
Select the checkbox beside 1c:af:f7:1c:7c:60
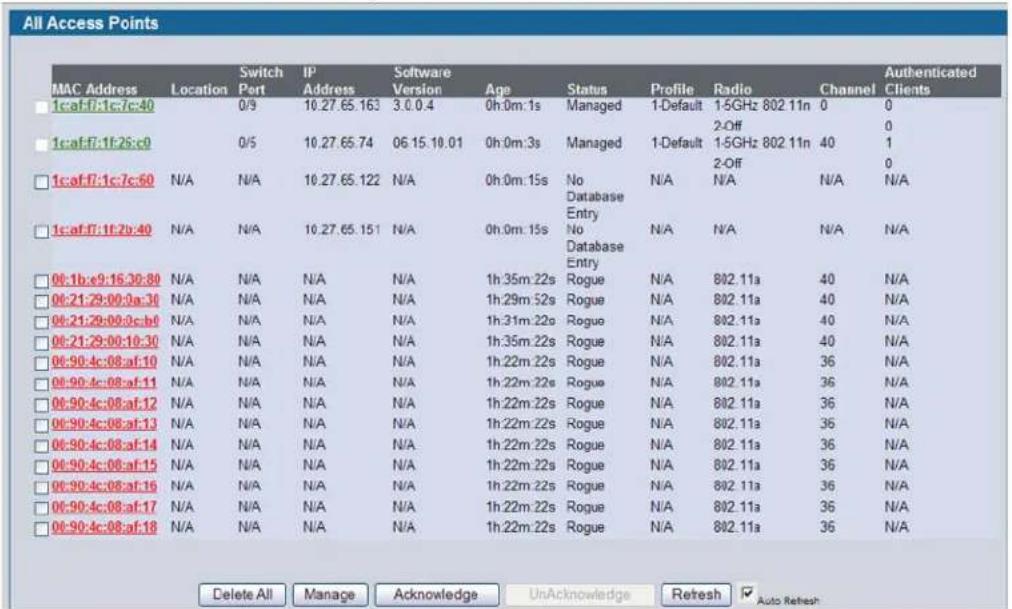[x=41, y=182]
